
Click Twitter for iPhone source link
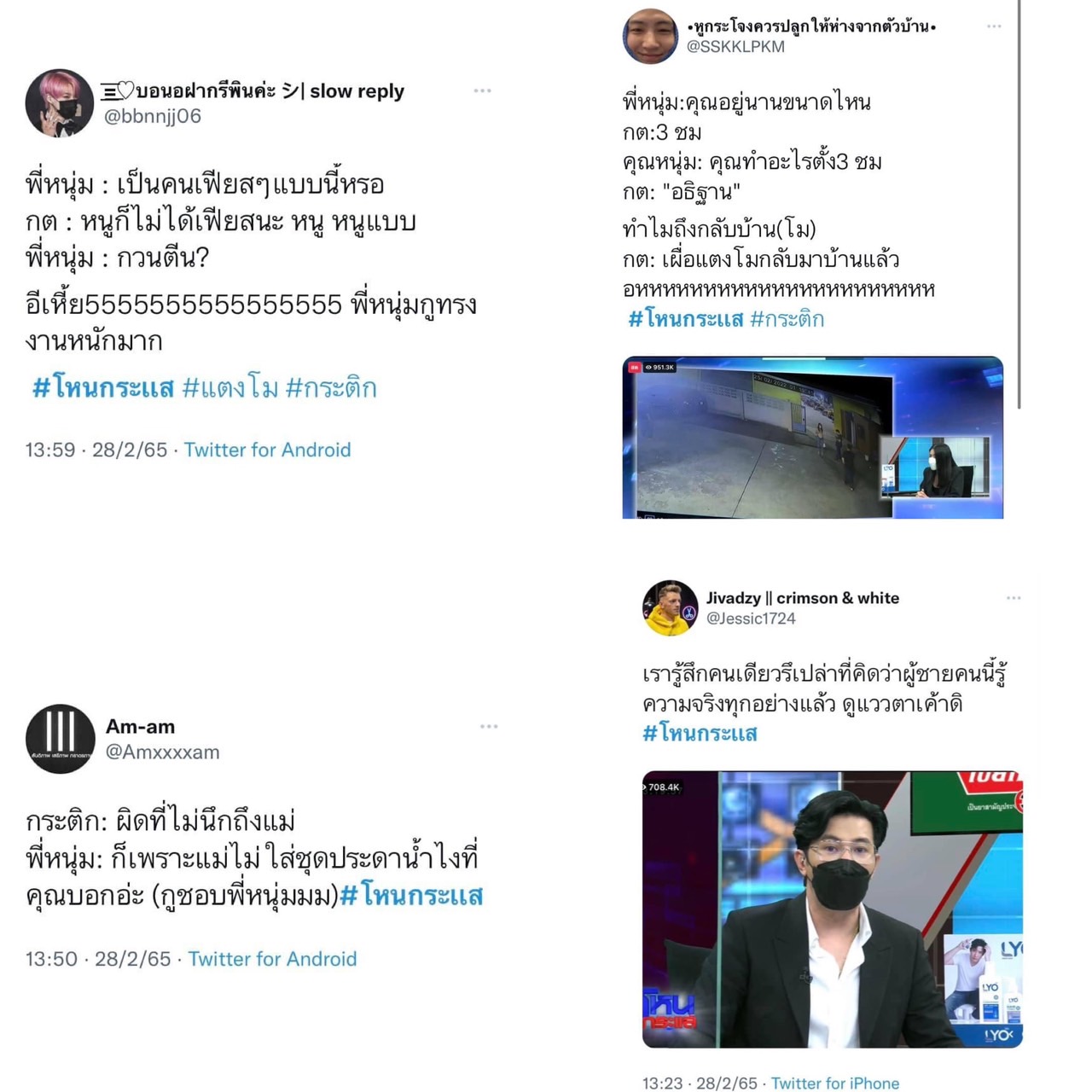pyautogui.click(x=835, y=1083)
